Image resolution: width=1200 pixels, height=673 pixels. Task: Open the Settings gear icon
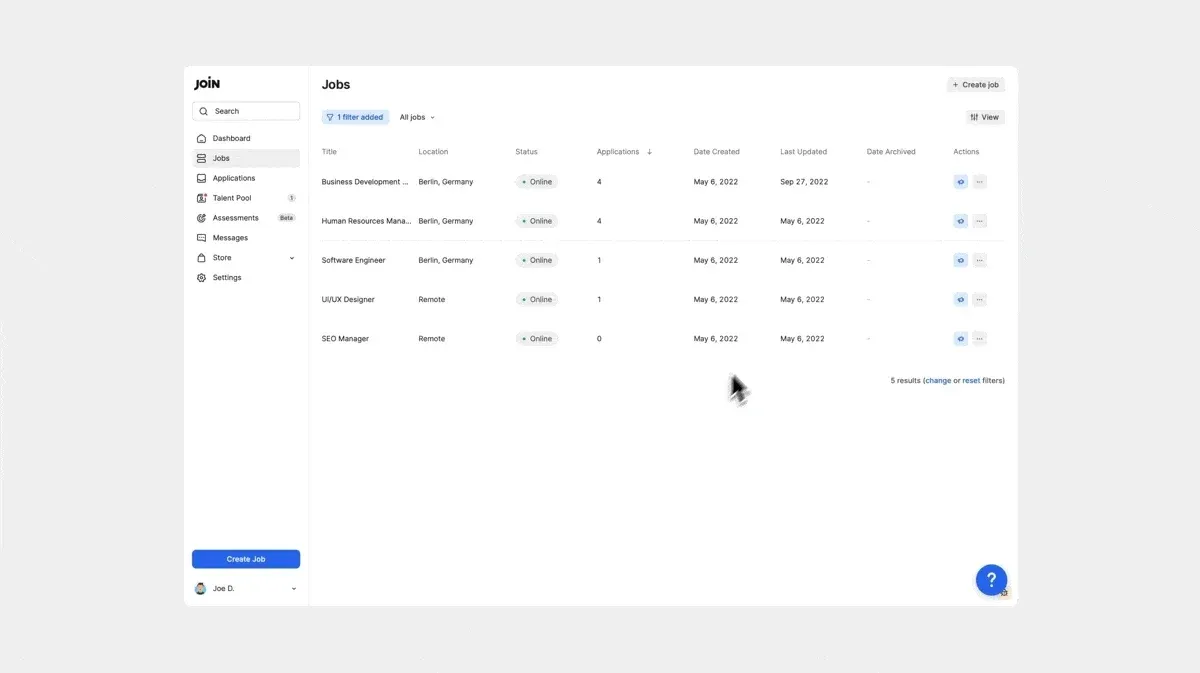202,278
